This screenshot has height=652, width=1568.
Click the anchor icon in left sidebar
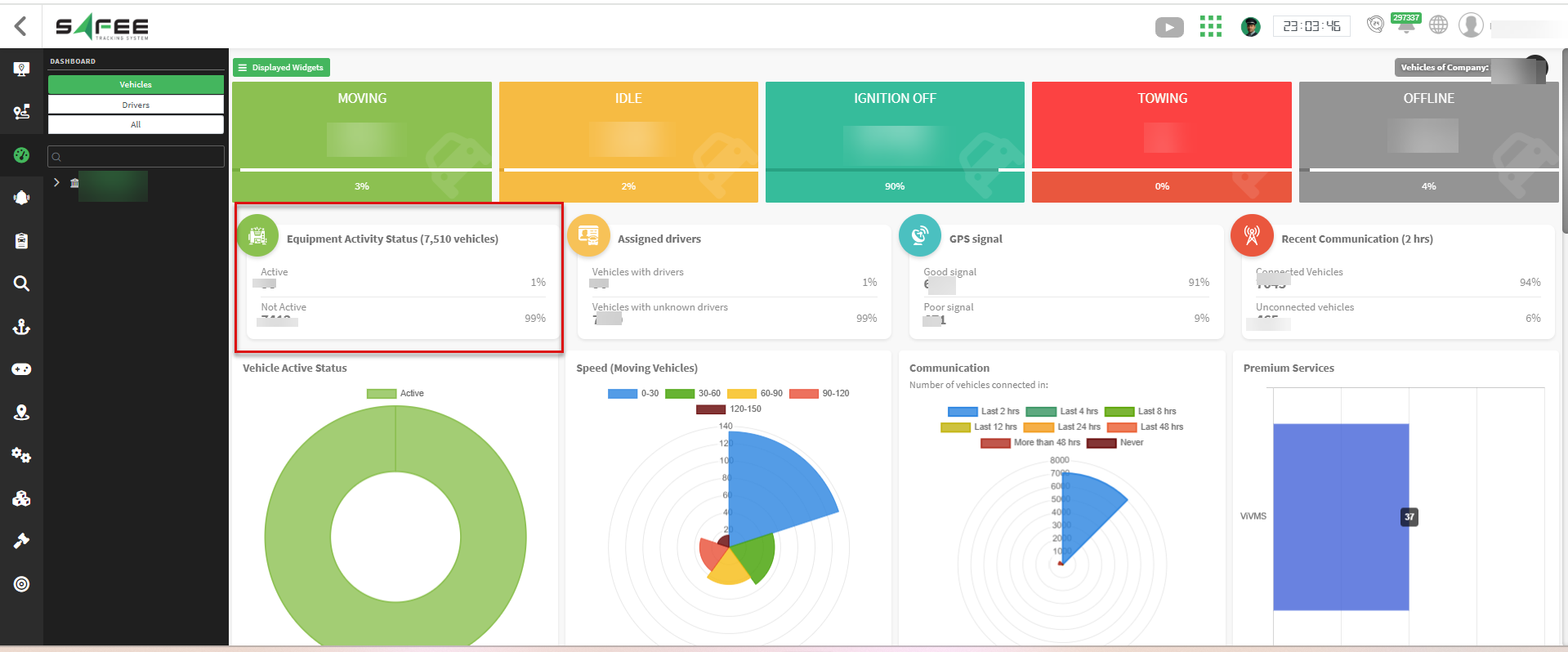[21, 327]
